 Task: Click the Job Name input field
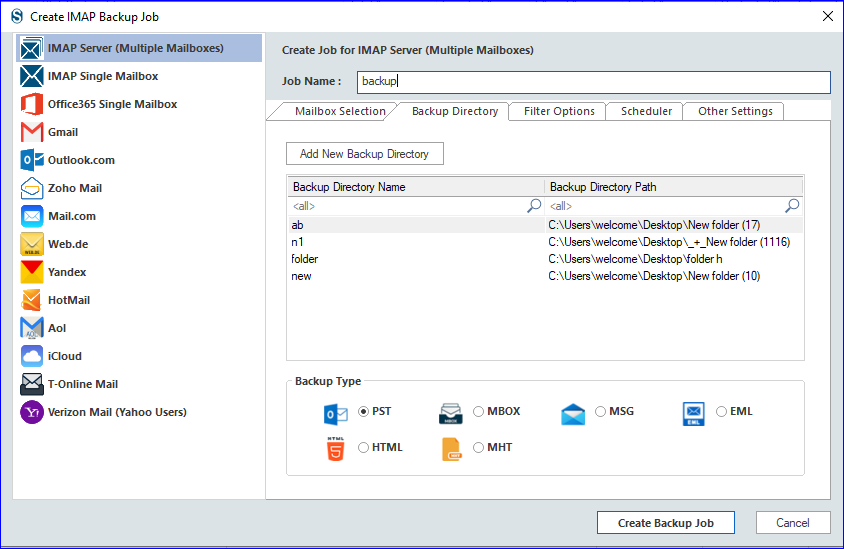(x=594, y=82)
